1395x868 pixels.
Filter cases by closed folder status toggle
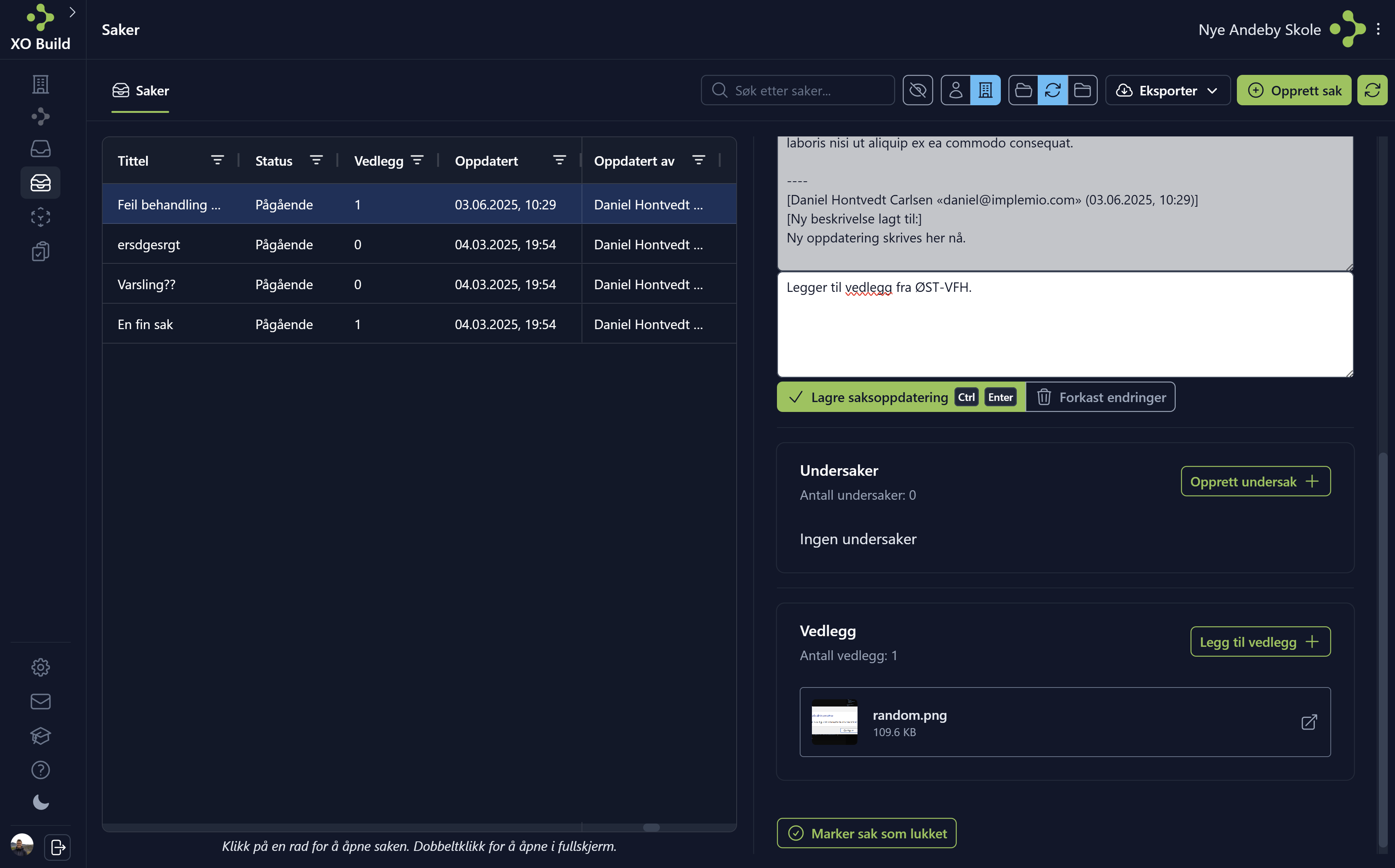(x=1083, y=90)
